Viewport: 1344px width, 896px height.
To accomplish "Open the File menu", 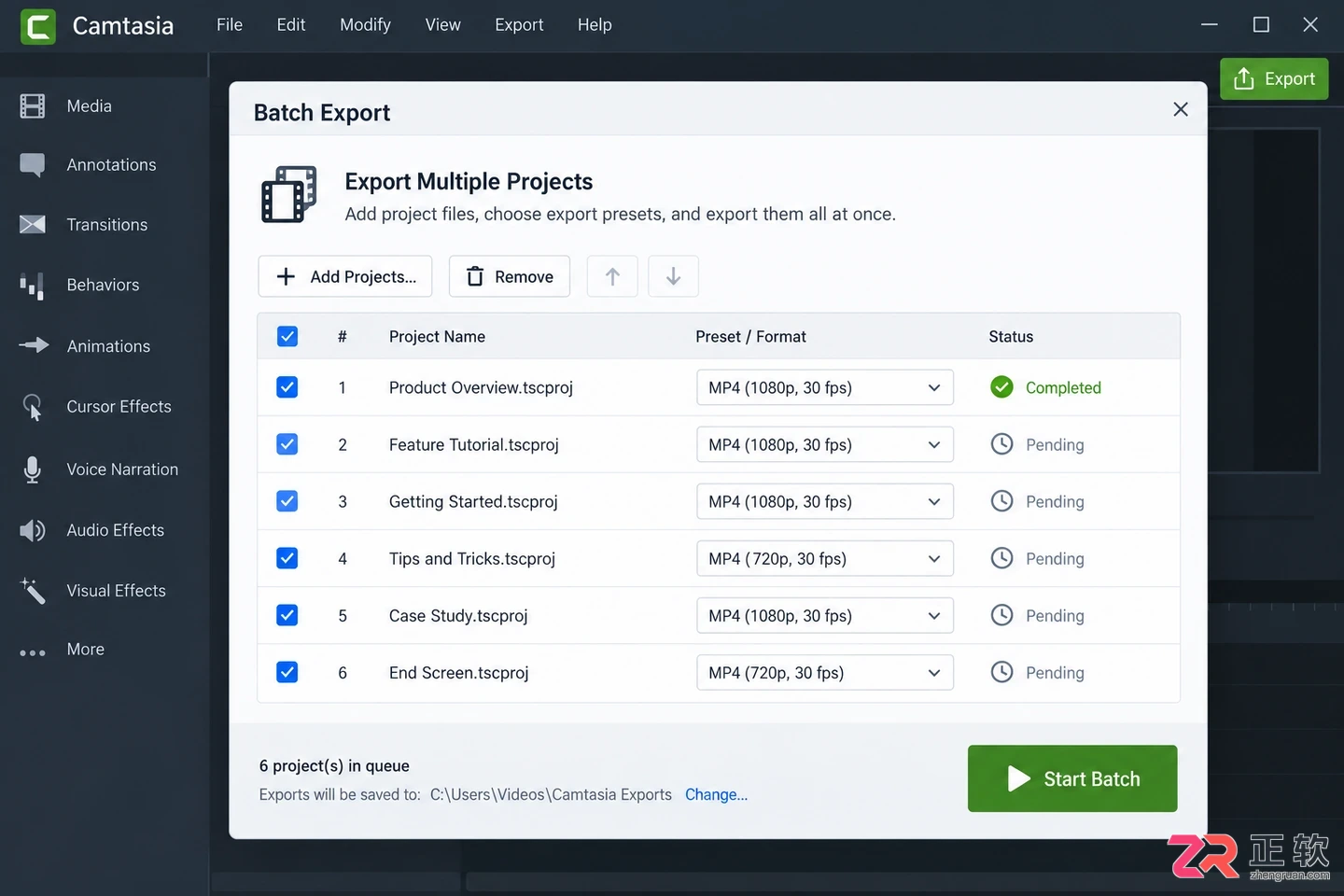I will tap(230, 25).
